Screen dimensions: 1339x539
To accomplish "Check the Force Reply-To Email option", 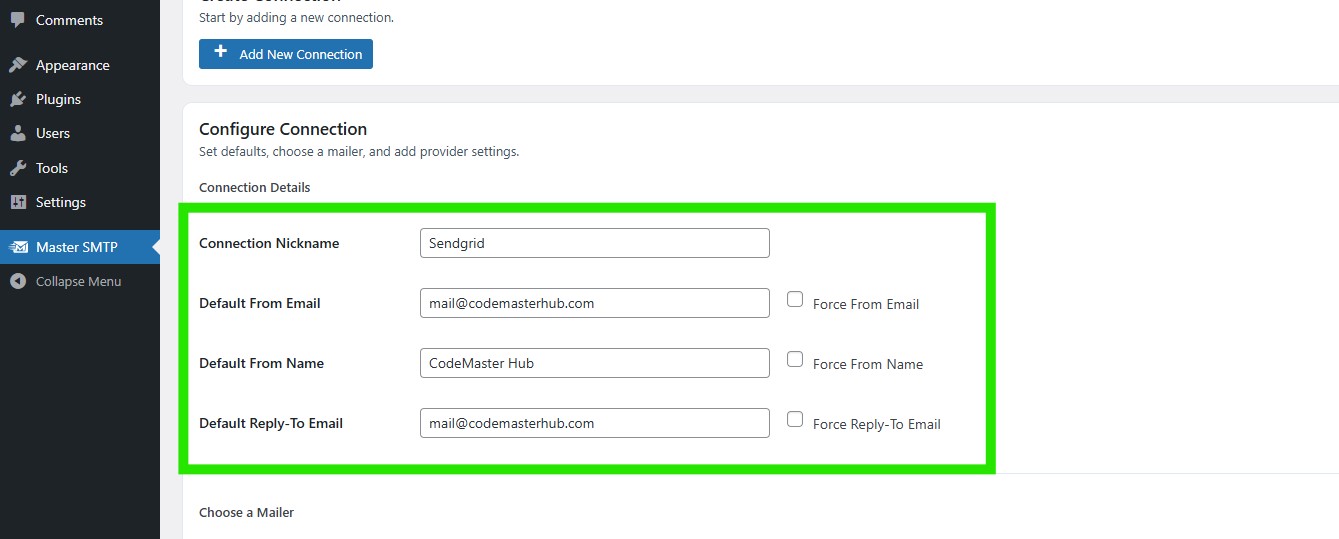I will 795,419.
